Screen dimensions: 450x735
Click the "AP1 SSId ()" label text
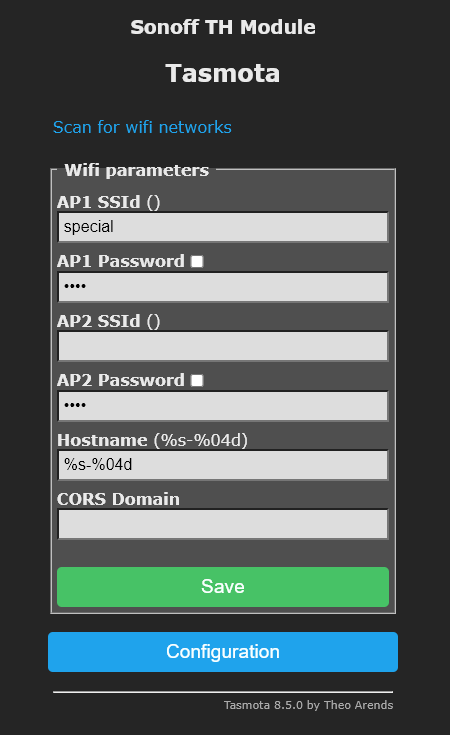(x=109, y=202)
